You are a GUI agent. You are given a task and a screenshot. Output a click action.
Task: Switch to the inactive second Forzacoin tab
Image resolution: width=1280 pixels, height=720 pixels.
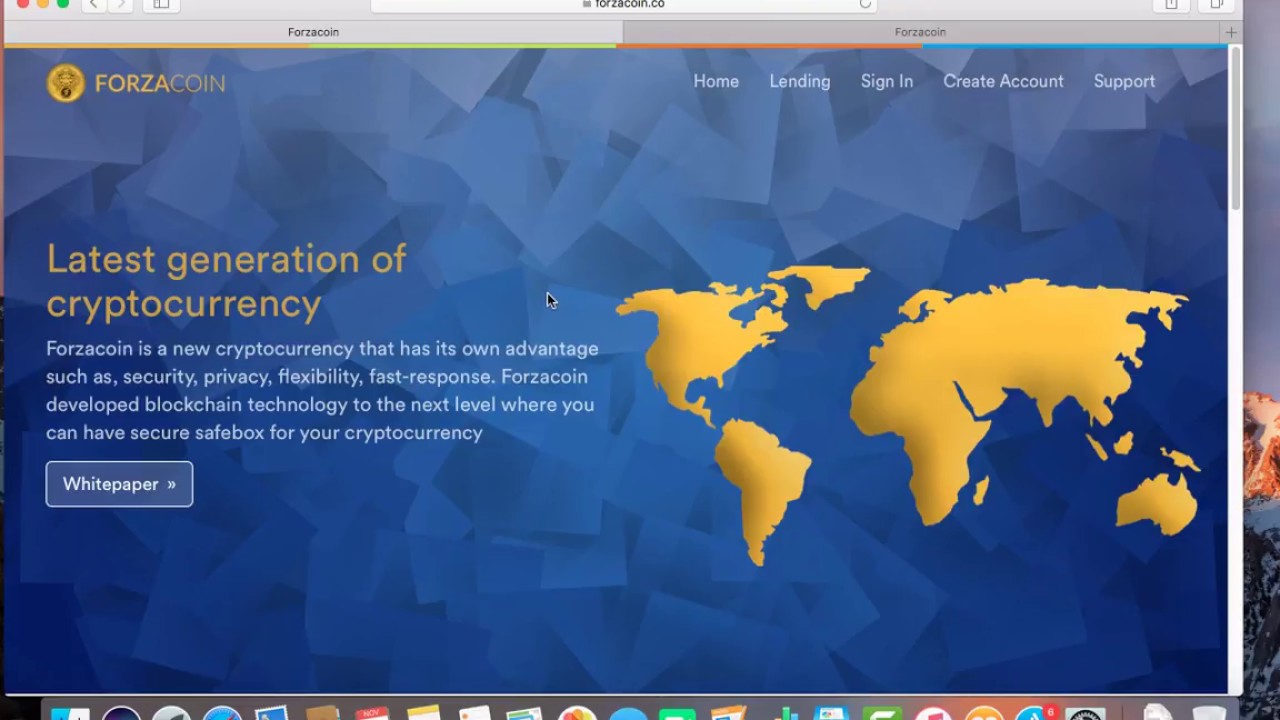tap(920, 32)
